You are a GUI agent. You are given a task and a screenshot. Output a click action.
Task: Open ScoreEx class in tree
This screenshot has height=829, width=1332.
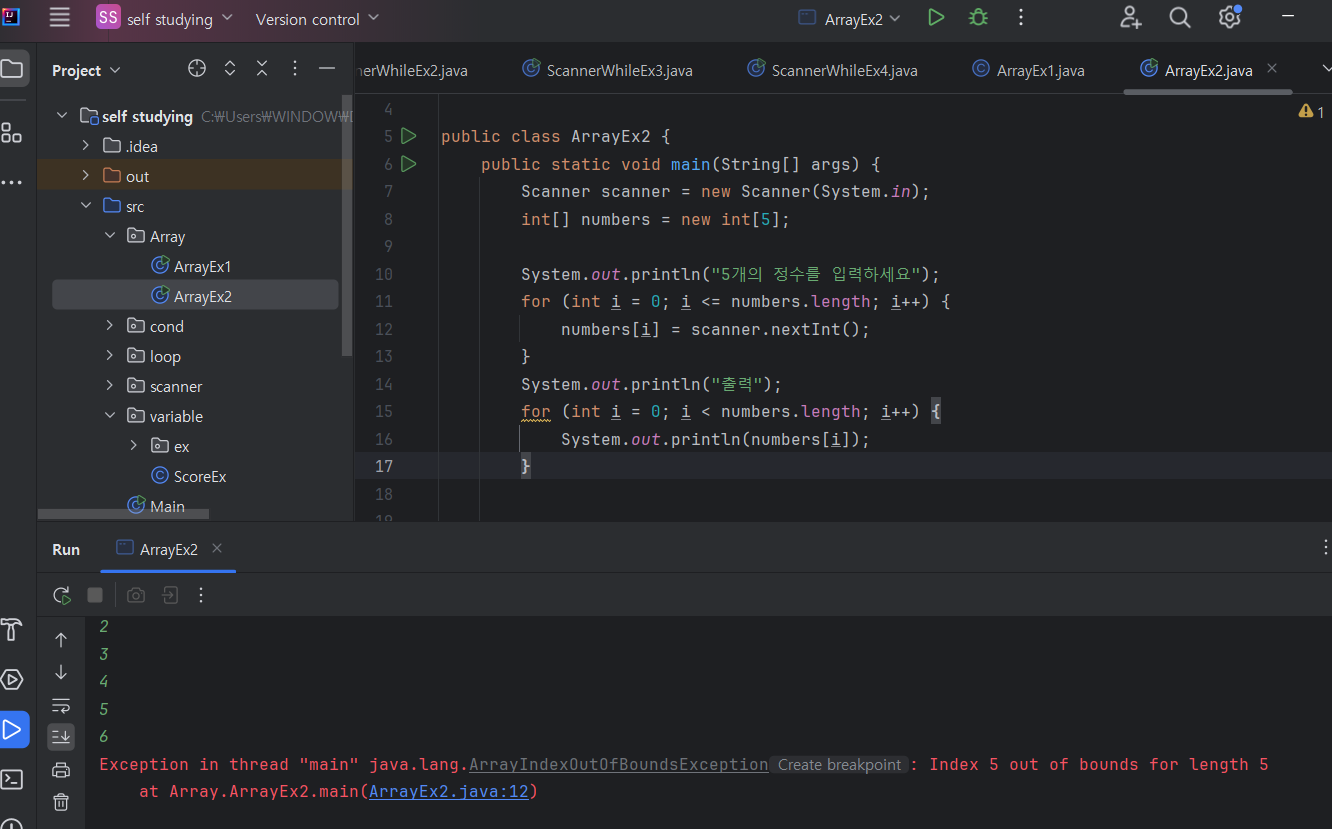click(x=188, y=476)
